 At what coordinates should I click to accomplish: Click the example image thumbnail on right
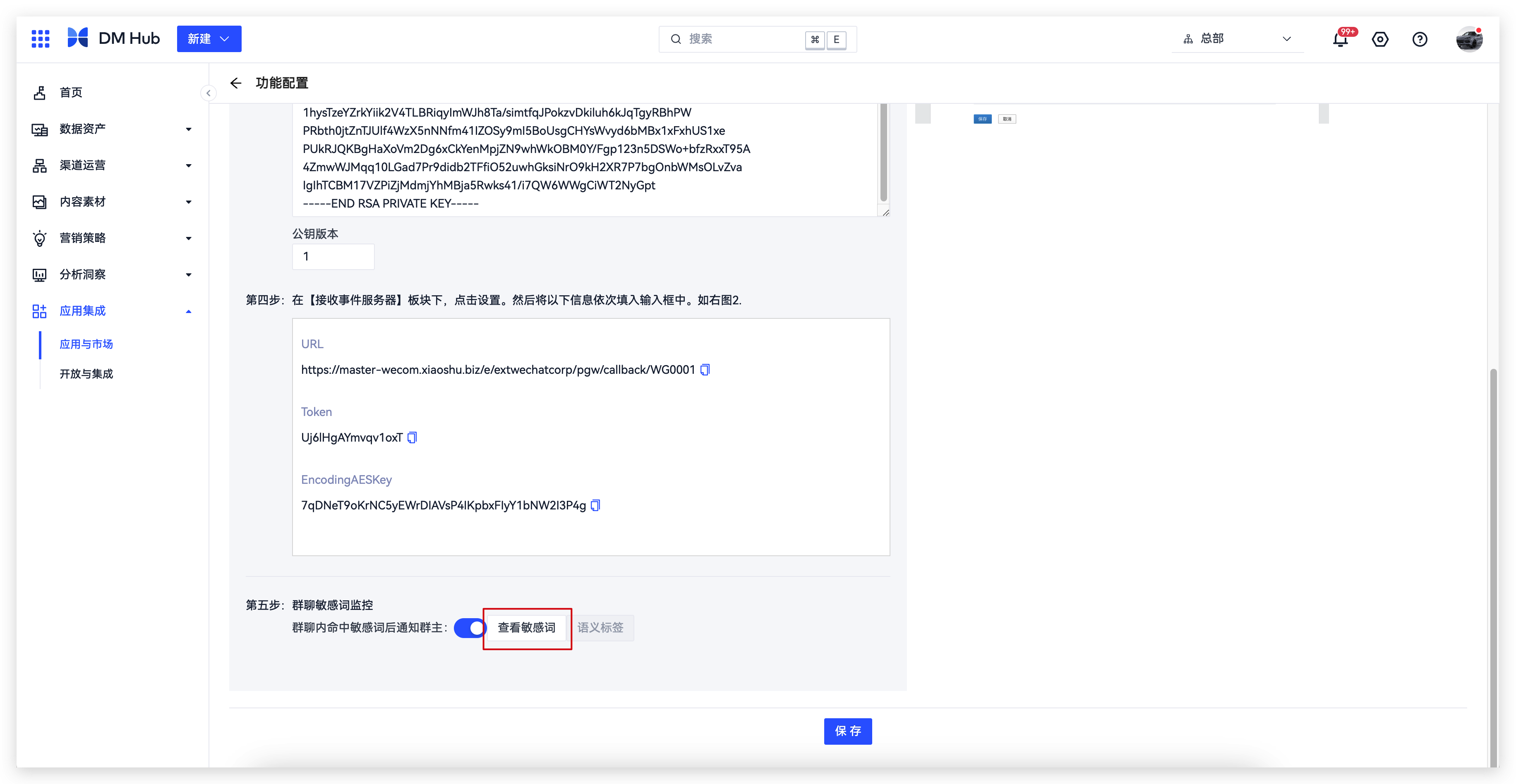1122,114
